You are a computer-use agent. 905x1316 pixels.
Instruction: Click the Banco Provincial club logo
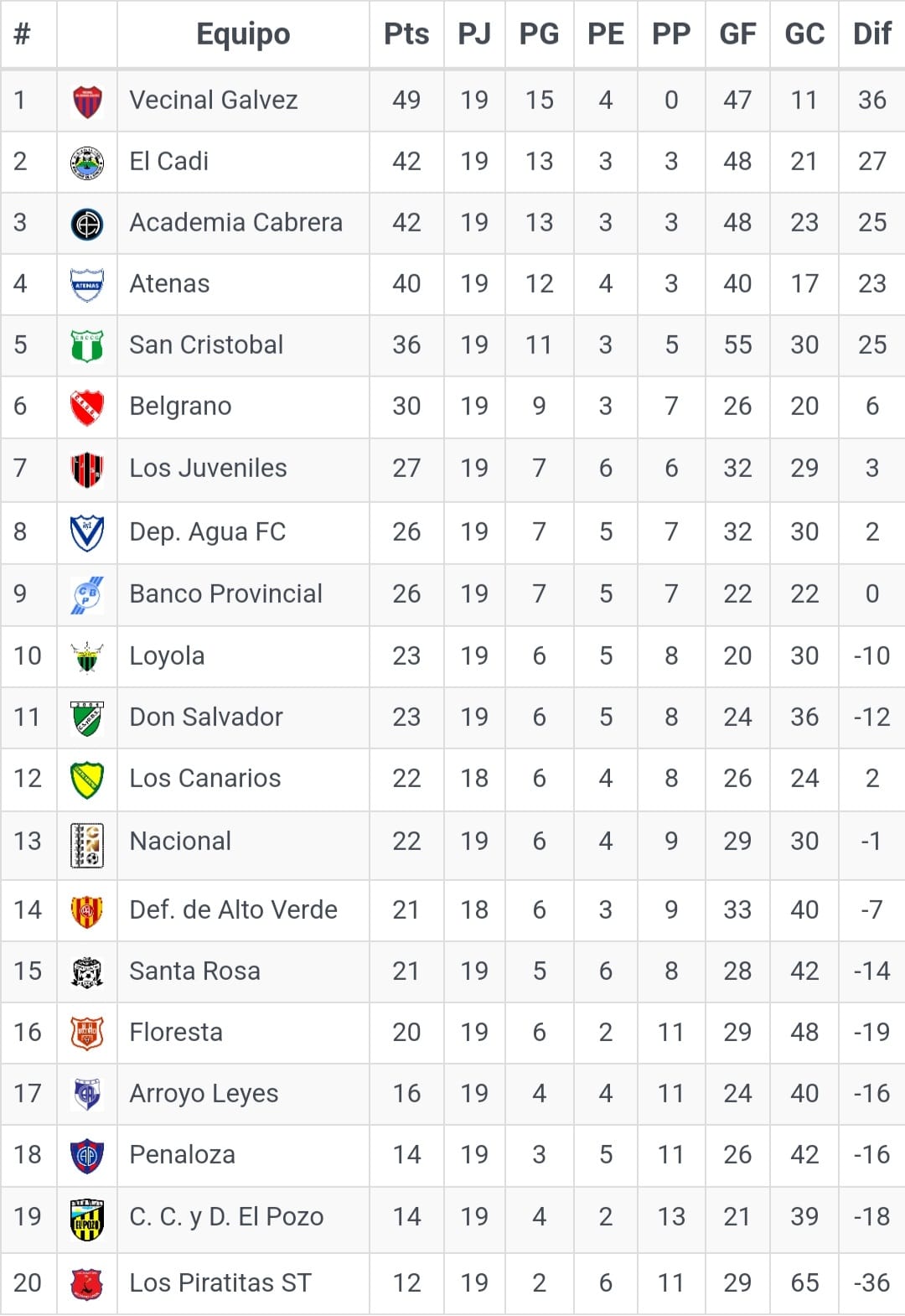(87, 594)
